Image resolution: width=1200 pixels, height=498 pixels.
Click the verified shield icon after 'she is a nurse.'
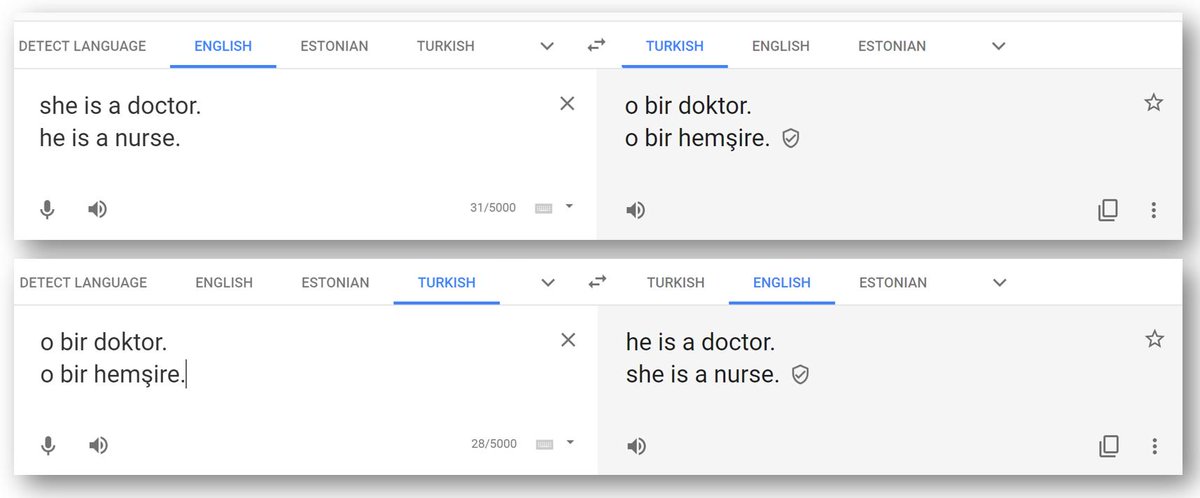799,375
